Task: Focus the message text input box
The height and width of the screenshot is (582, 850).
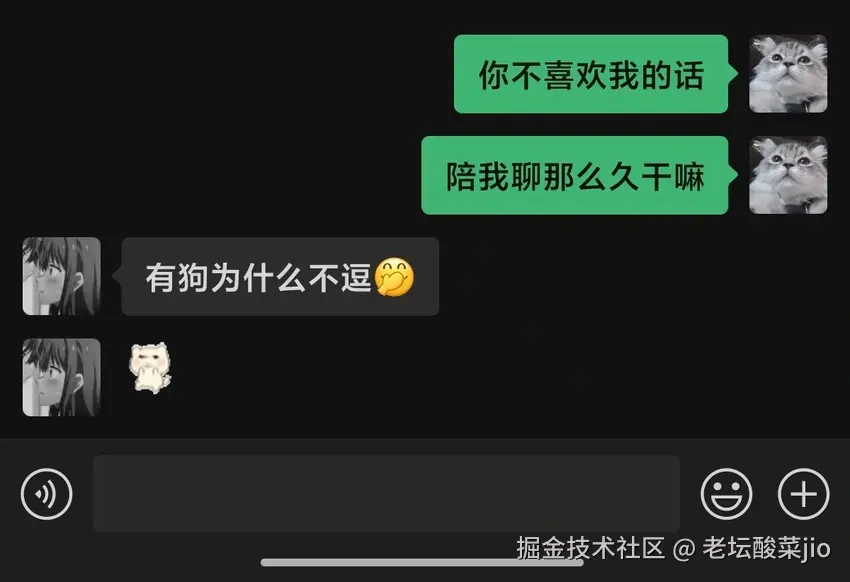Action: tap(386, 494)
